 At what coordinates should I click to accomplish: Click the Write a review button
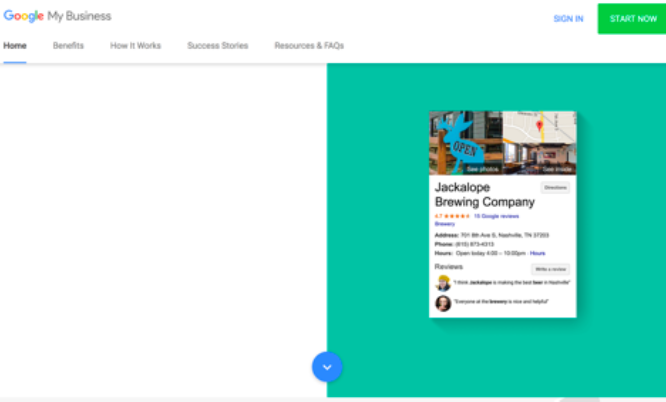point(551,269)
